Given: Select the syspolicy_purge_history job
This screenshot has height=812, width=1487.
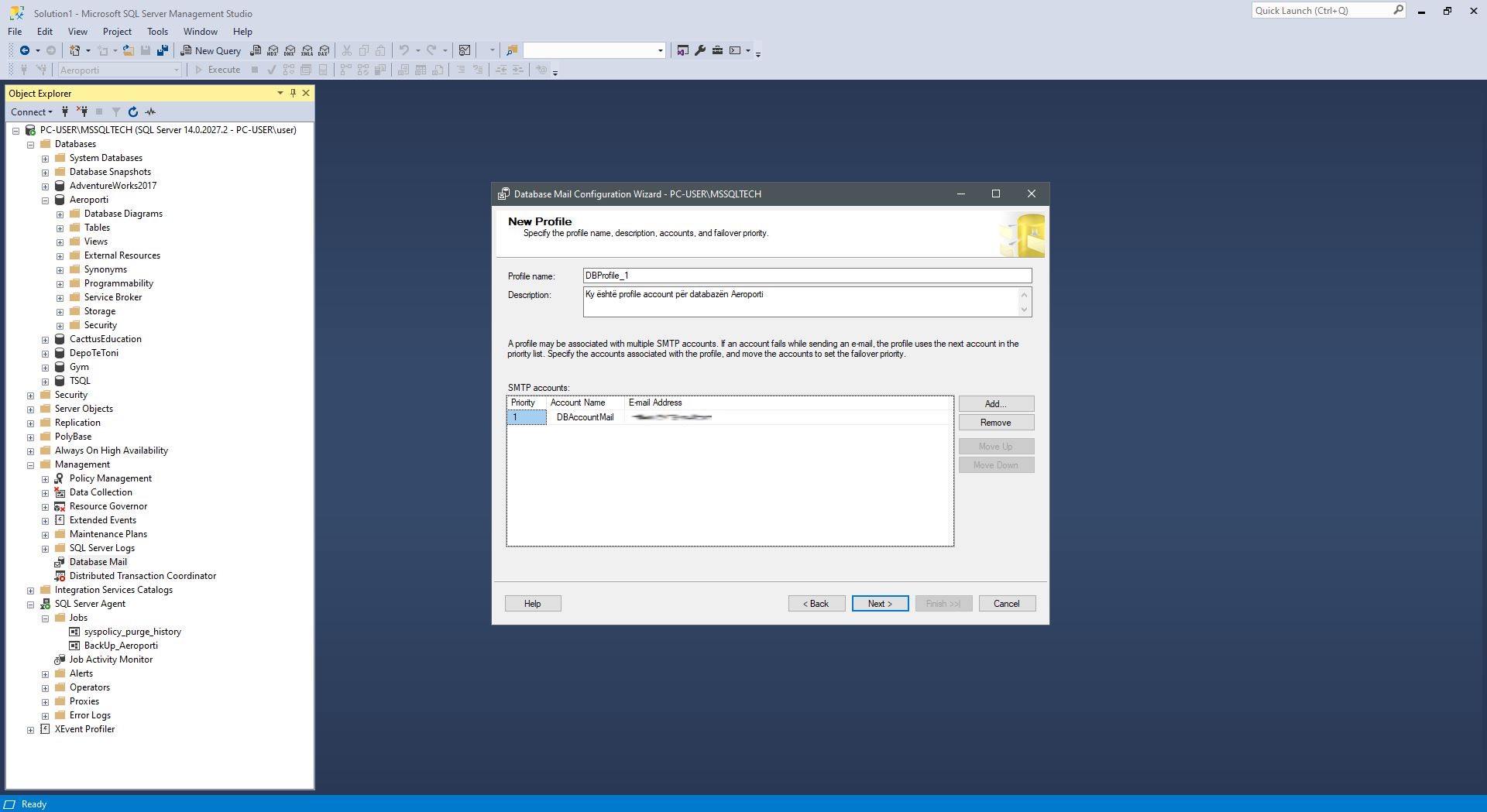Looking at the screenshot, I should 132,632.
